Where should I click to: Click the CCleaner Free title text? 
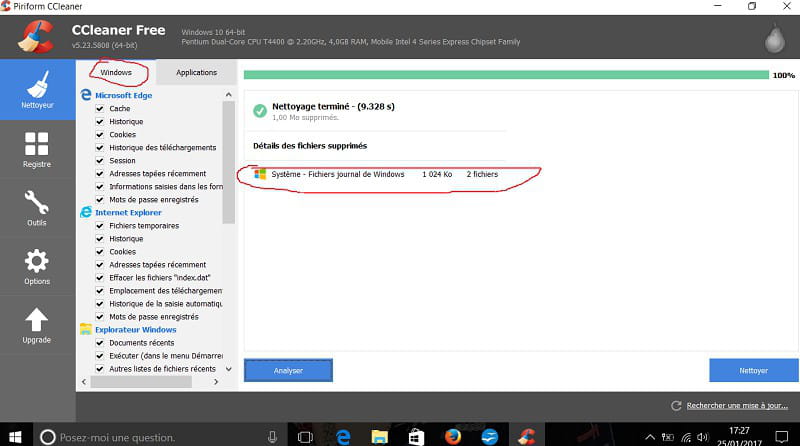point(118,30)
